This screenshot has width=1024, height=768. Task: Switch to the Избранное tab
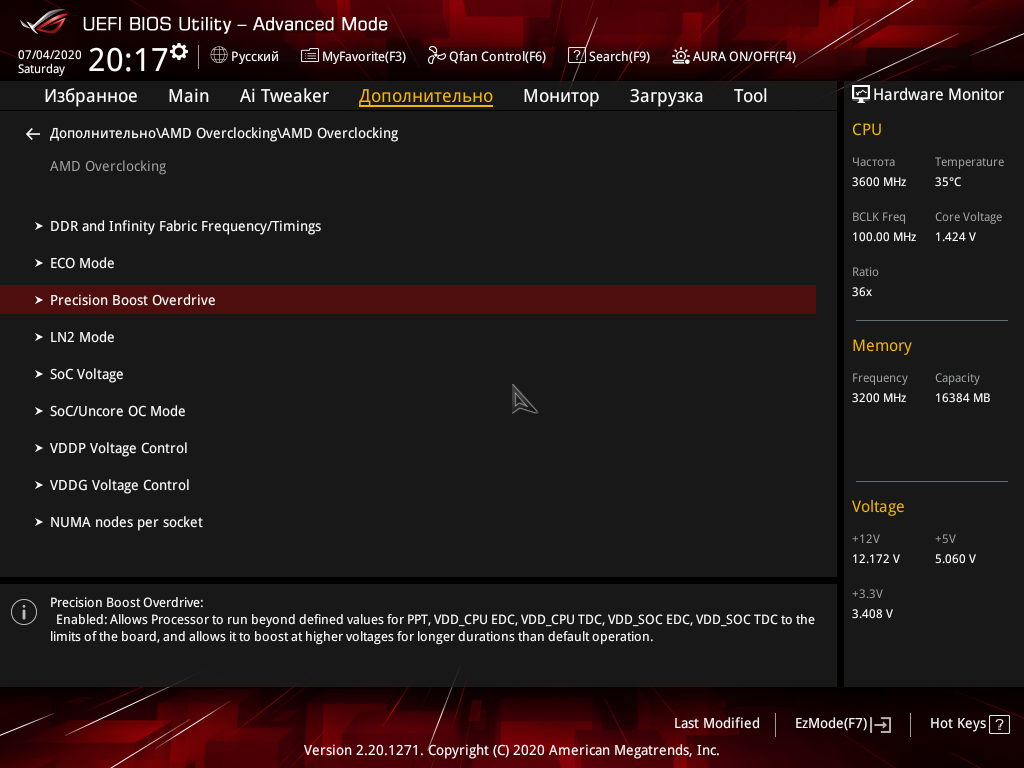(x=91, y=96)
